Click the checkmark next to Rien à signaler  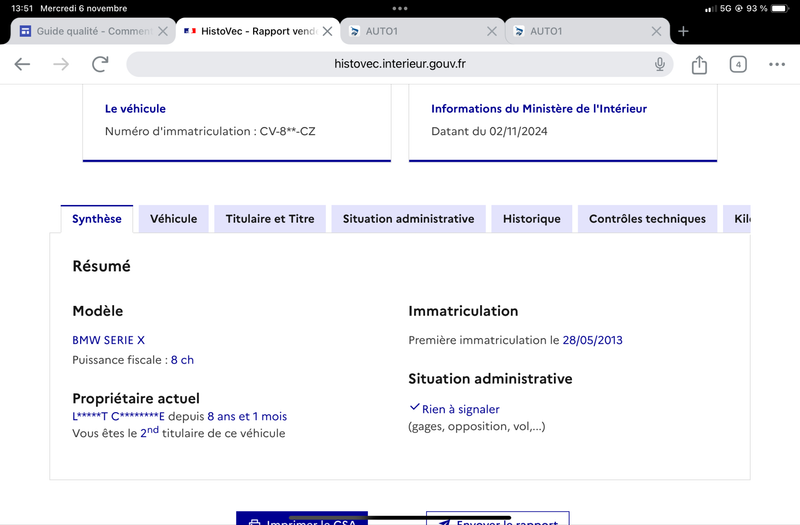pos(414,407)
